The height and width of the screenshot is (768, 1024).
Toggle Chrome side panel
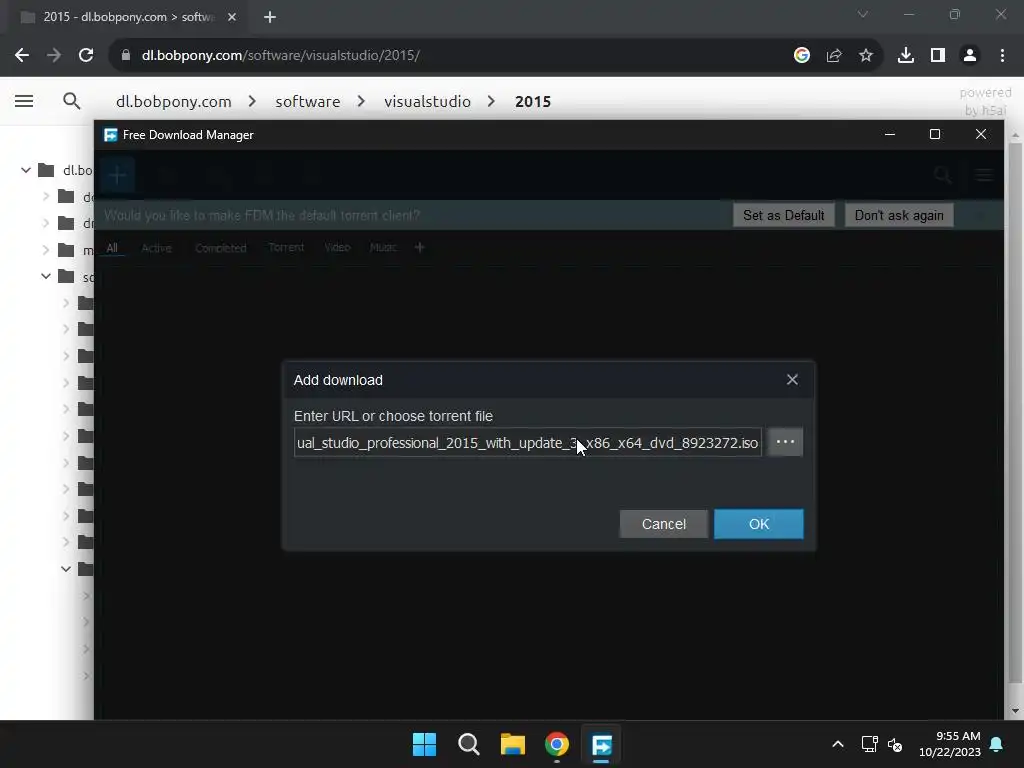(x=938, y=55)
